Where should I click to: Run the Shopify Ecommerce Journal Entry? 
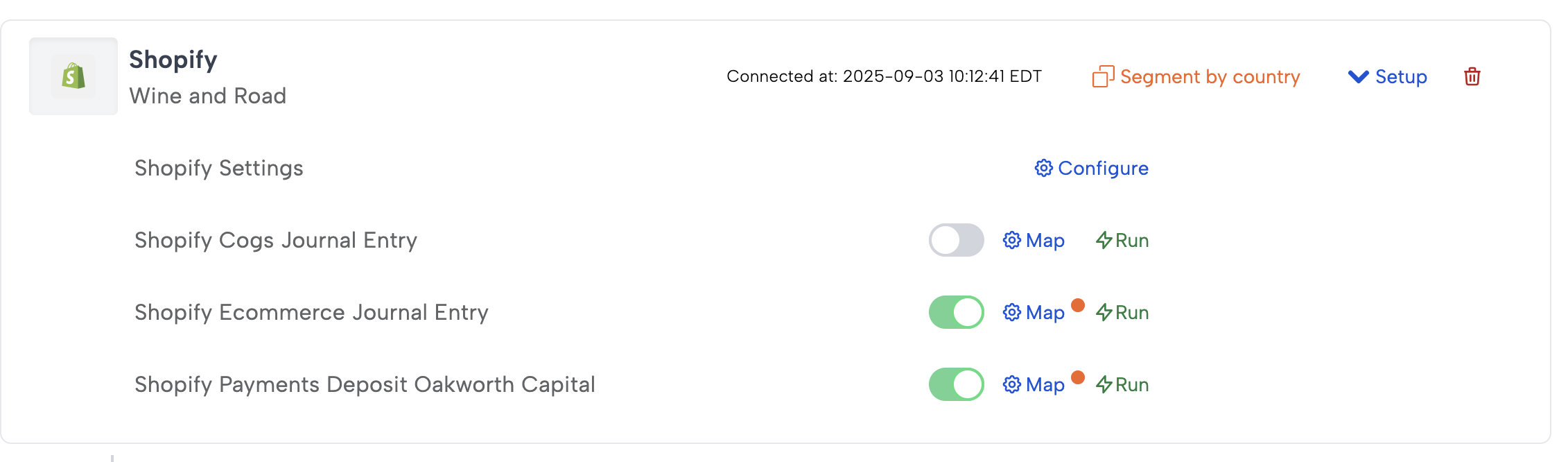[1131, 313]
